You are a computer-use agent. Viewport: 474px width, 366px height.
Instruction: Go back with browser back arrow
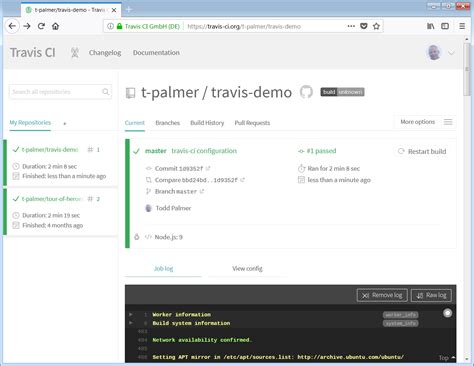point(12,26)
